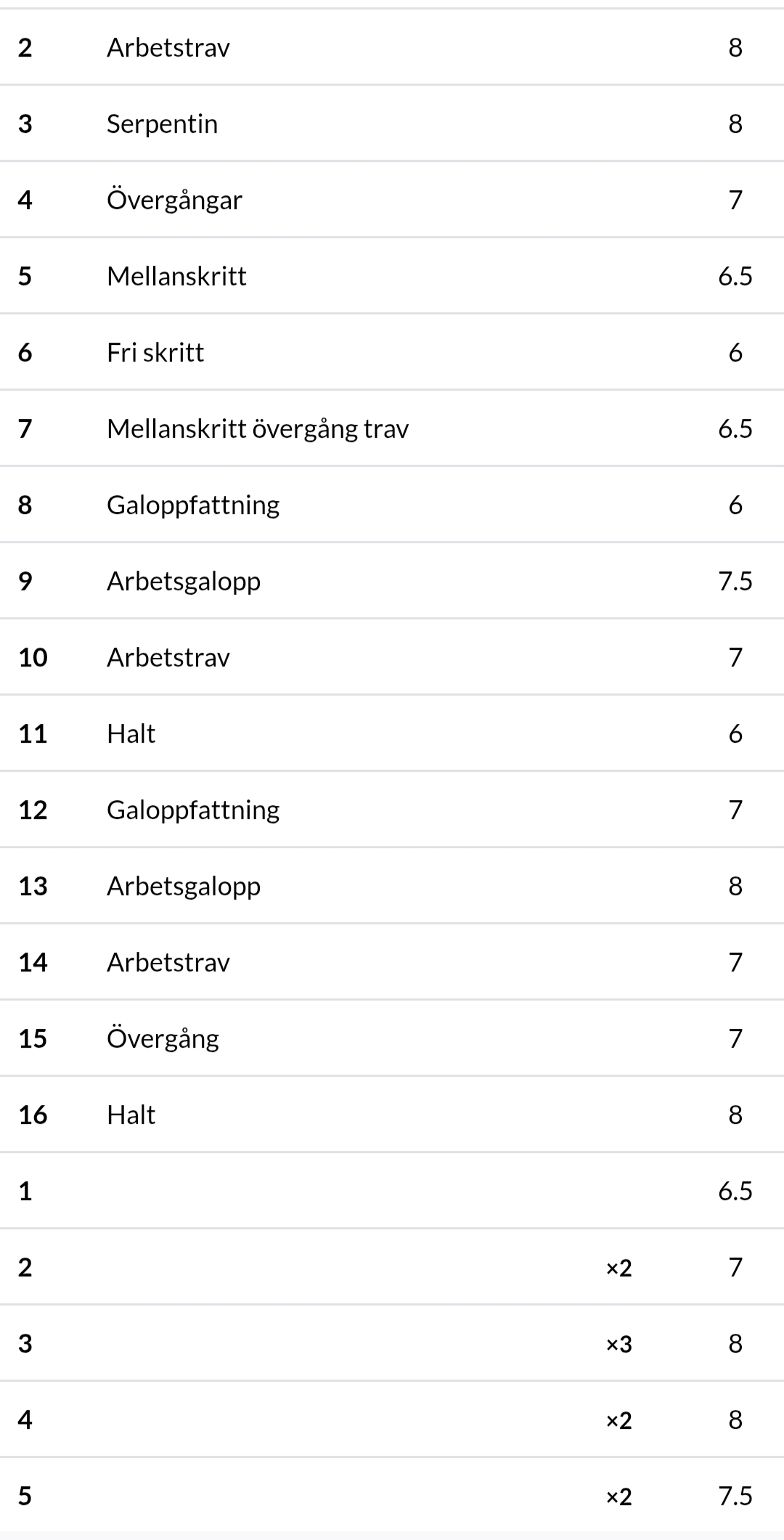
Task: Click the 6.5 score in unlabeled row 1
Action: pyautogui.click(x=735, y=1191)
